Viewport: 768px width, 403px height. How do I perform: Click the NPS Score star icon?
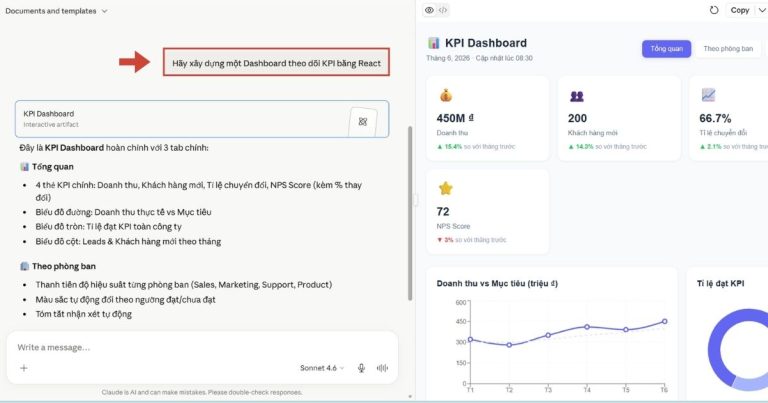(x=445, y=188)
